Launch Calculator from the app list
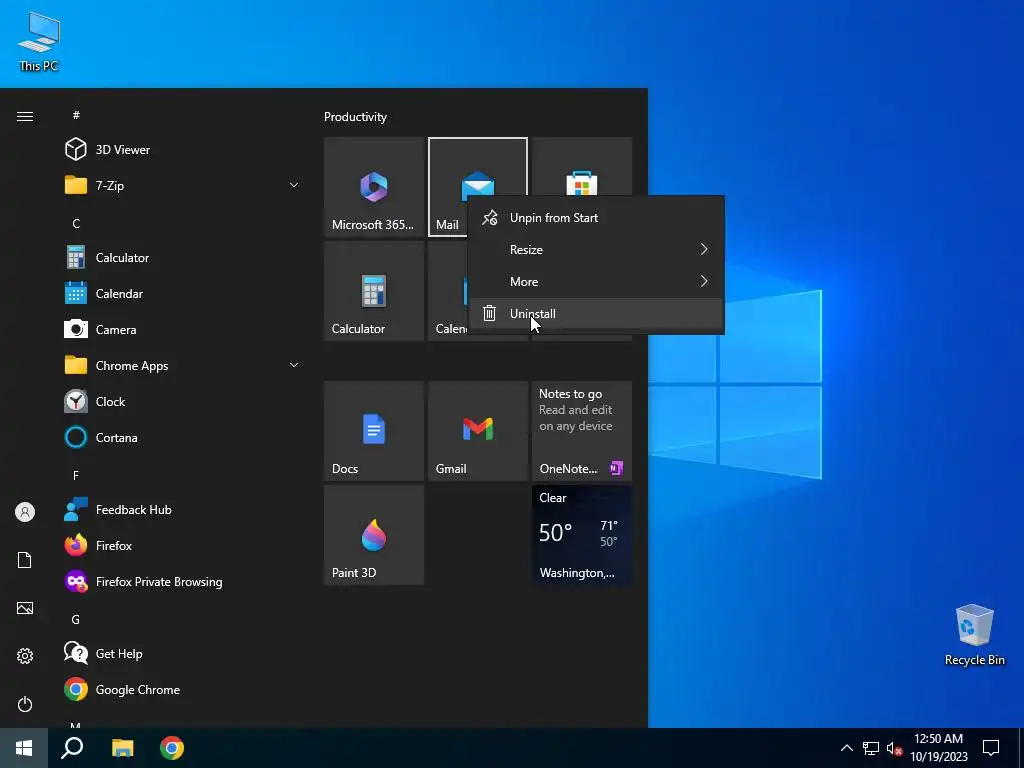Screen dimensions: 1024x768 click(x=183, y=257)
